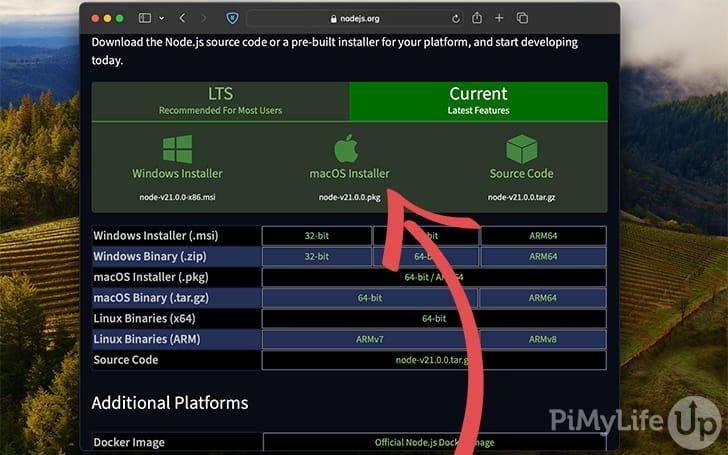
Task: Show the tab overview icon
Action: (x=522, y=18)
